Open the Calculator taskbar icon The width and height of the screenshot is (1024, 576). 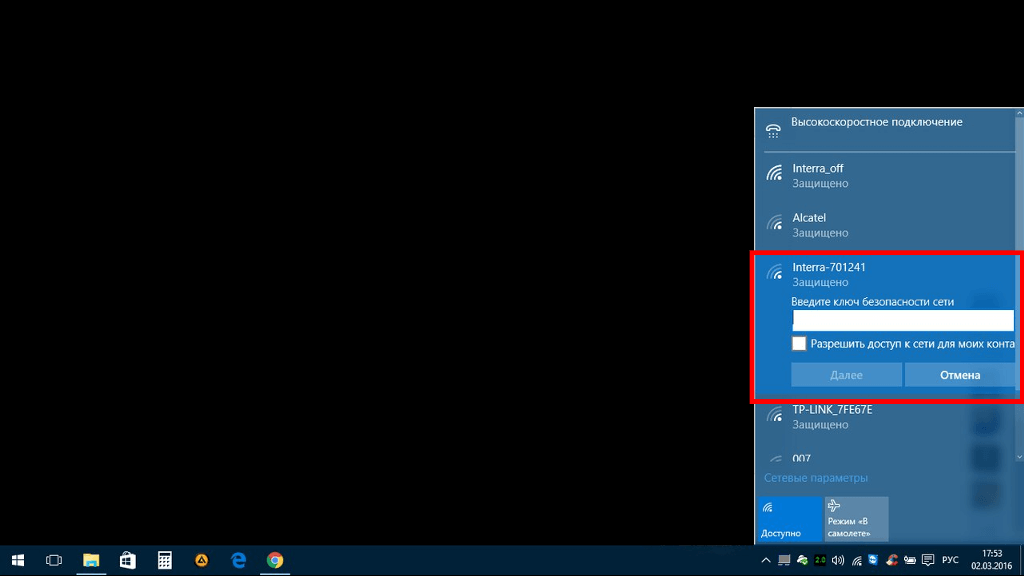165,560
